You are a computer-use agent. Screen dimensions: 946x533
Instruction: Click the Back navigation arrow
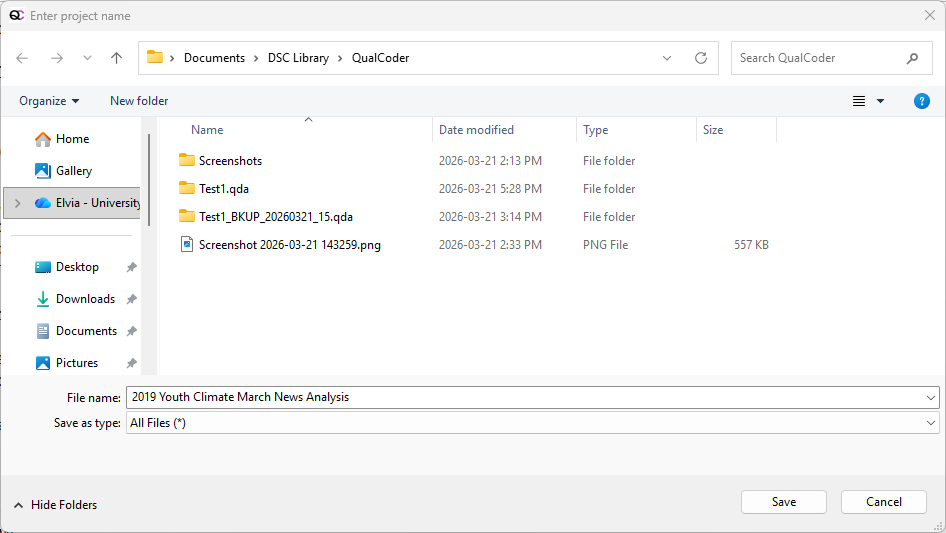click(x=22, y=58)
